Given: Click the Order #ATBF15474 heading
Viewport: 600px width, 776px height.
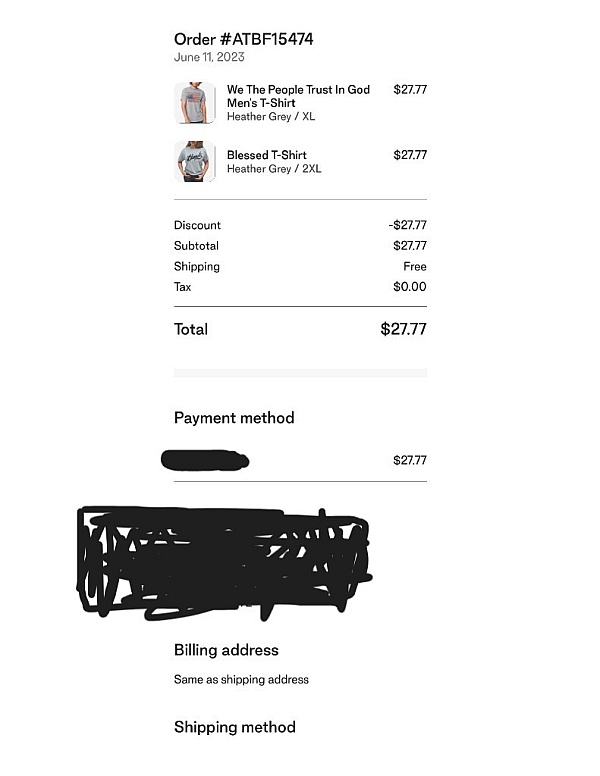Looking at the screenshot, I should pyautogui.click(x=244, y=39).
